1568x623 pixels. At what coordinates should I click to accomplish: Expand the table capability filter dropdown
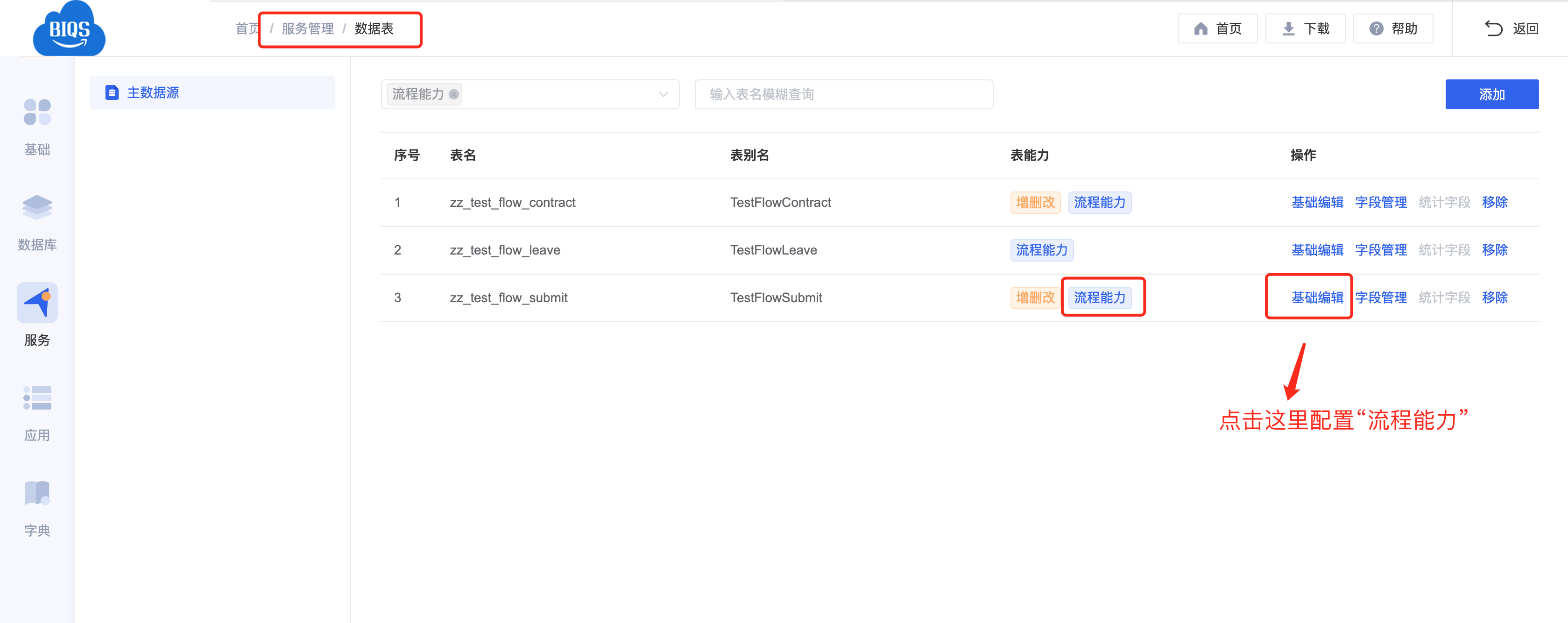click(x=664, y=94)
